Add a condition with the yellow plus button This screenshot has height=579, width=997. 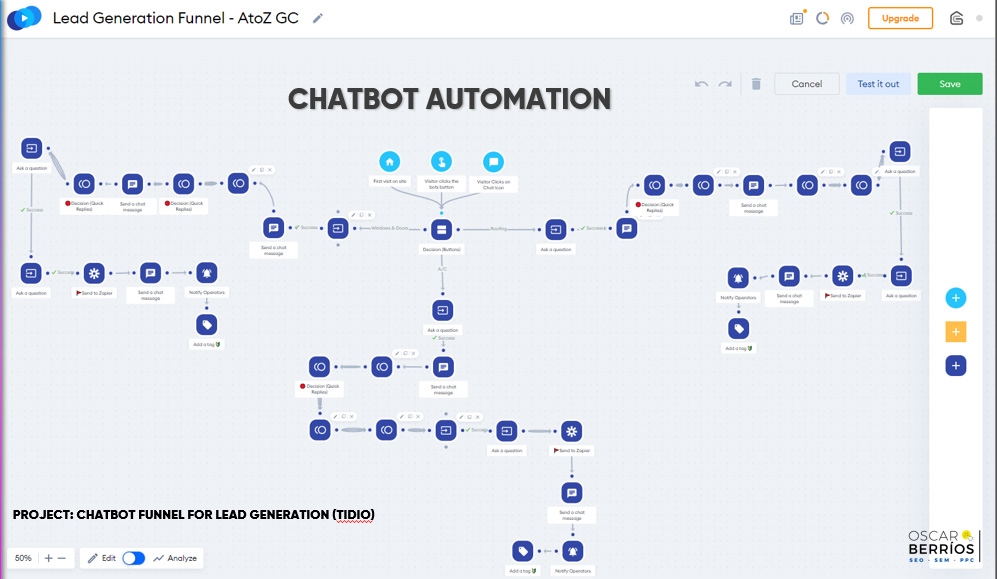point(955,332)
